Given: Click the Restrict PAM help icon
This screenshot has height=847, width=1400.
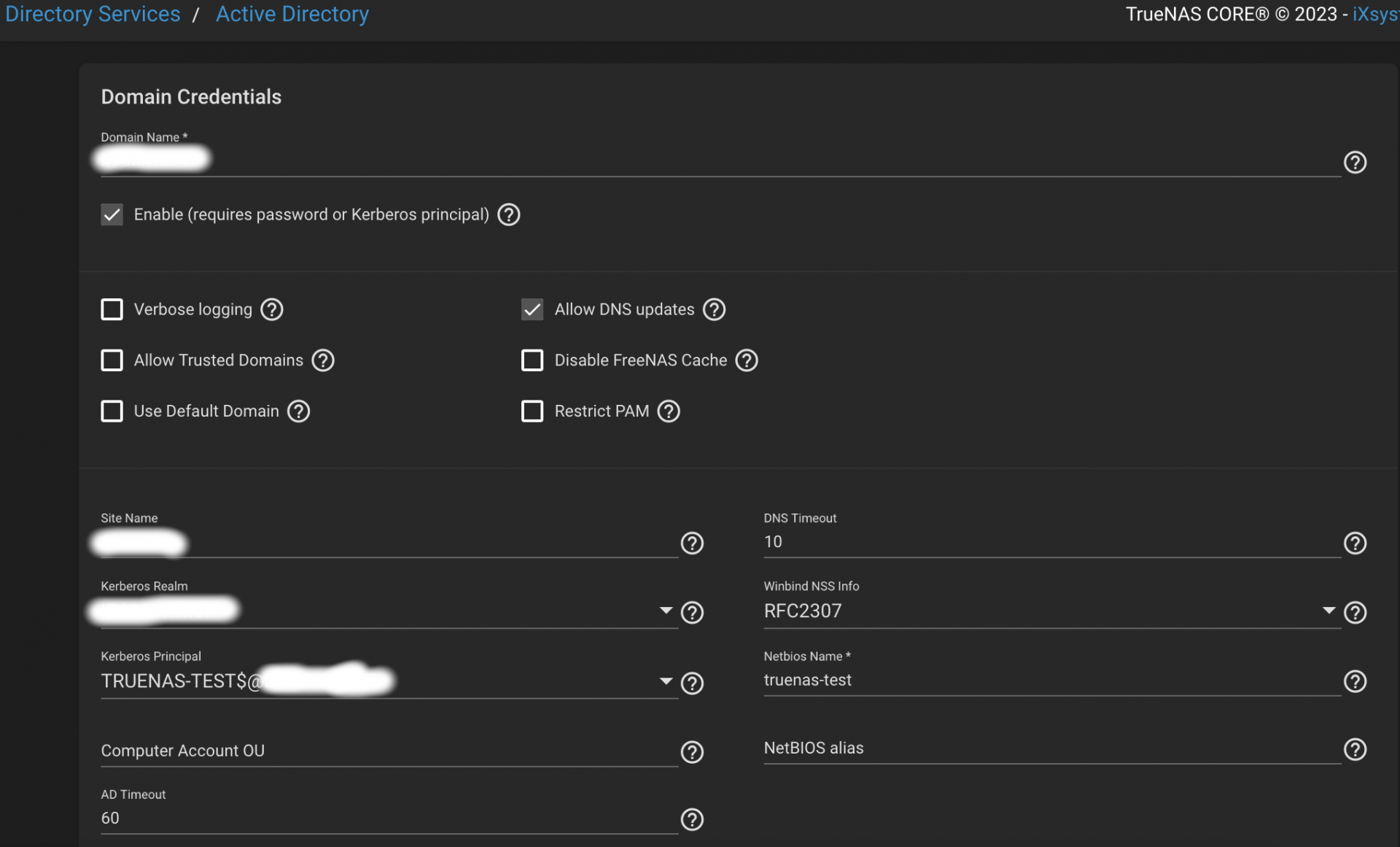Looking at the screenshot, I should (x=669, y=411).
